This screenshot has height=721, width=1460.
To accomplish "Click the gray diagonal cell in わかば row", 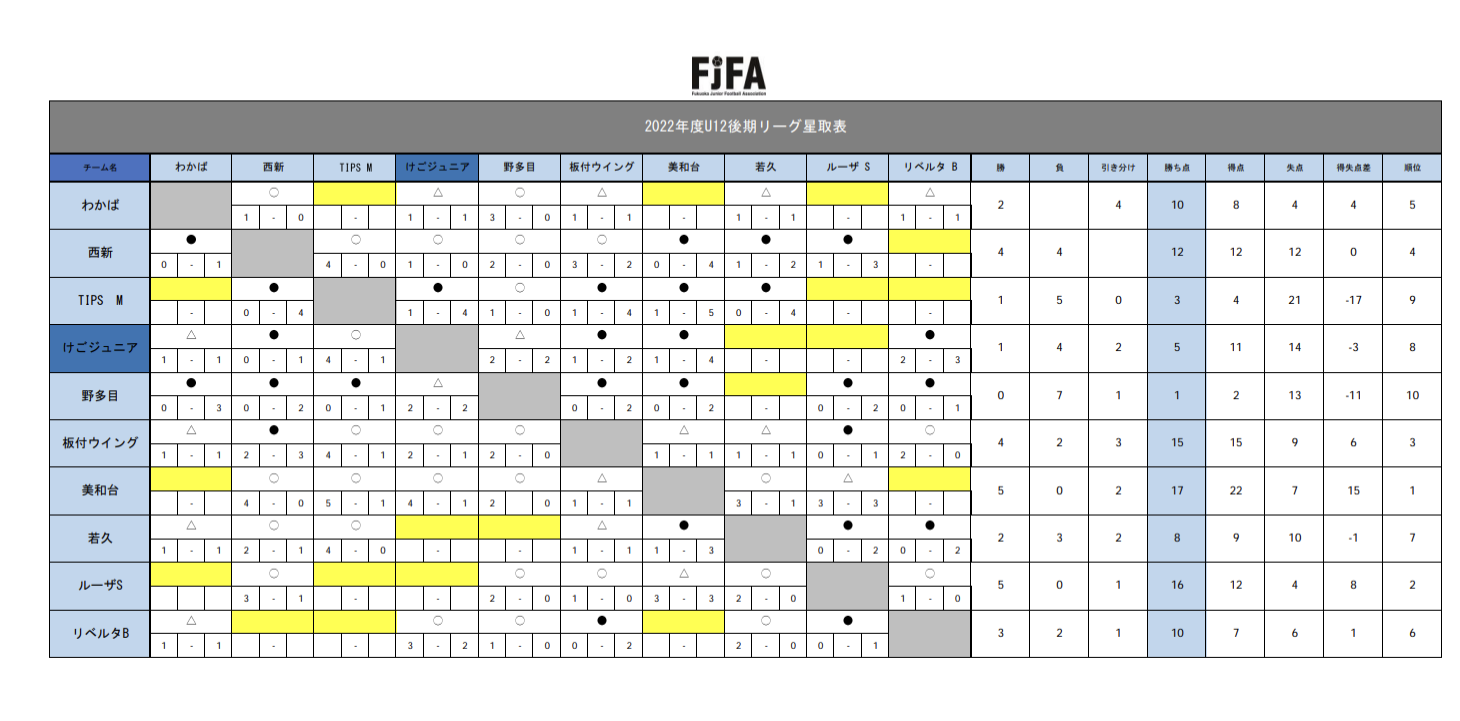I will pyautogui.click(x=191, y=205).
